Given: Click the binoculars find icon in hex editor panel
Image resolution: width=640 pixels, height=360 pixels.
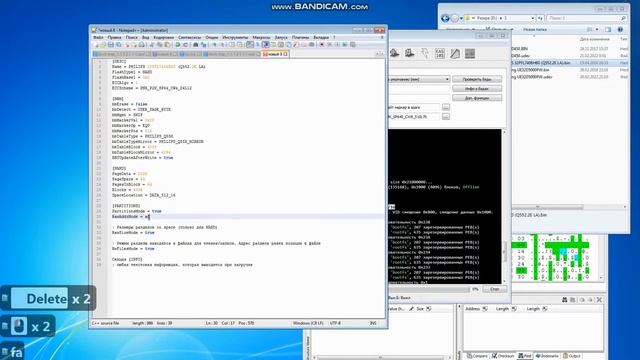Looking at the screenshot, I should pos(564,300).
